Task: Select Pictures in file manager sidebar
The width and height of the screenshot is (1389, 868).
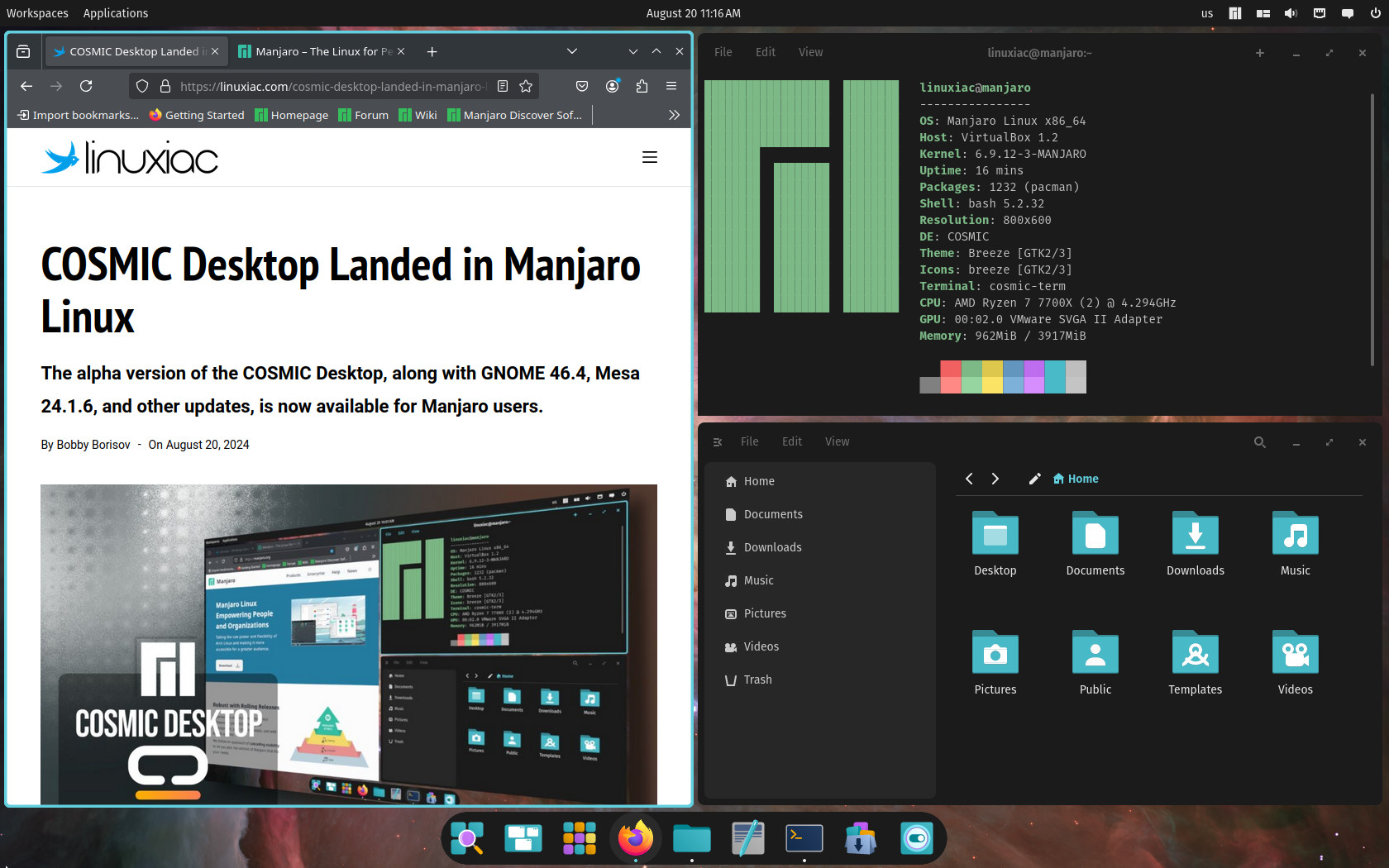Action: (820, 613)
